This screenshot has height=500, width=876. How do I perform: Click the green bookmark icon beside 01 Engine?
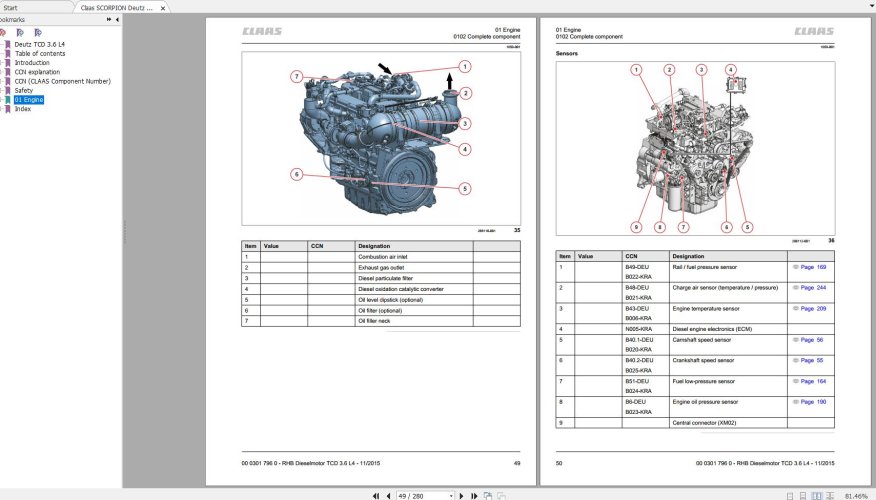(x=8, y=99)
